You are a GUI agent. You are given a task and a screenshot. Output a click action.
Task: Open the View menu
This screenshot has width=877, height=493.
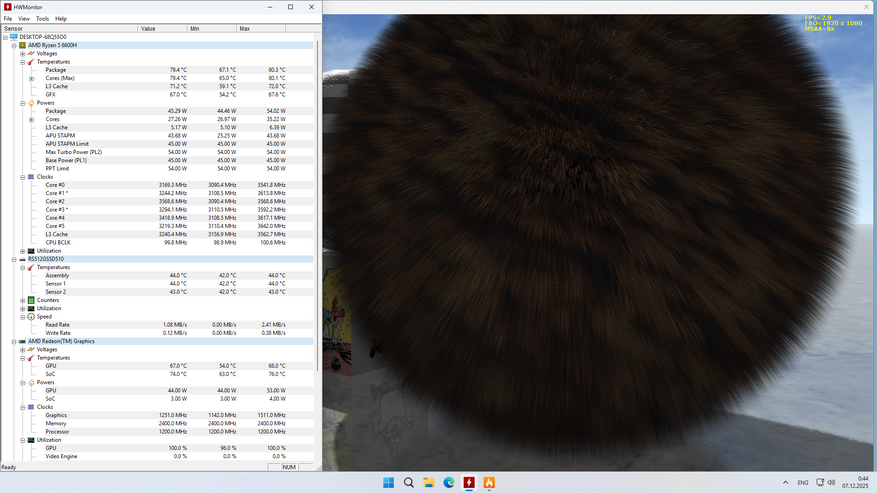coord(24,18)
